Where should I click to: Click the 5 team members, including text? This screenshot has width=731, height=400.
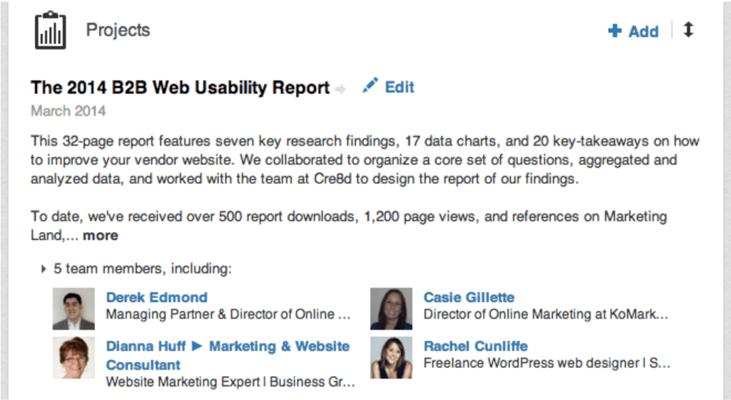(143, 269)
